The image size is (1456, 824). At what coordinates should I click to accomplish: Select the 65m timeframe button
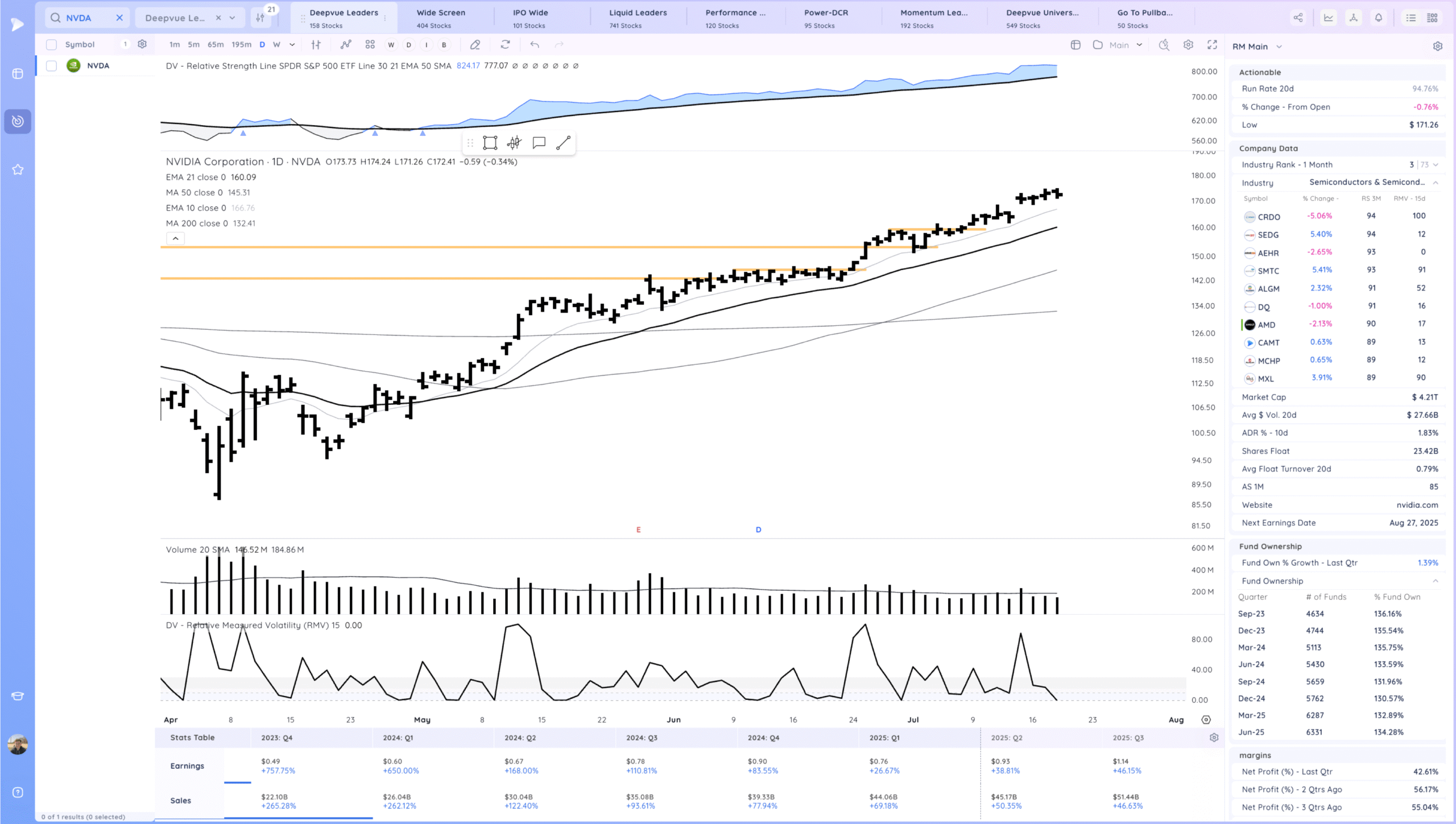(215, 44)
